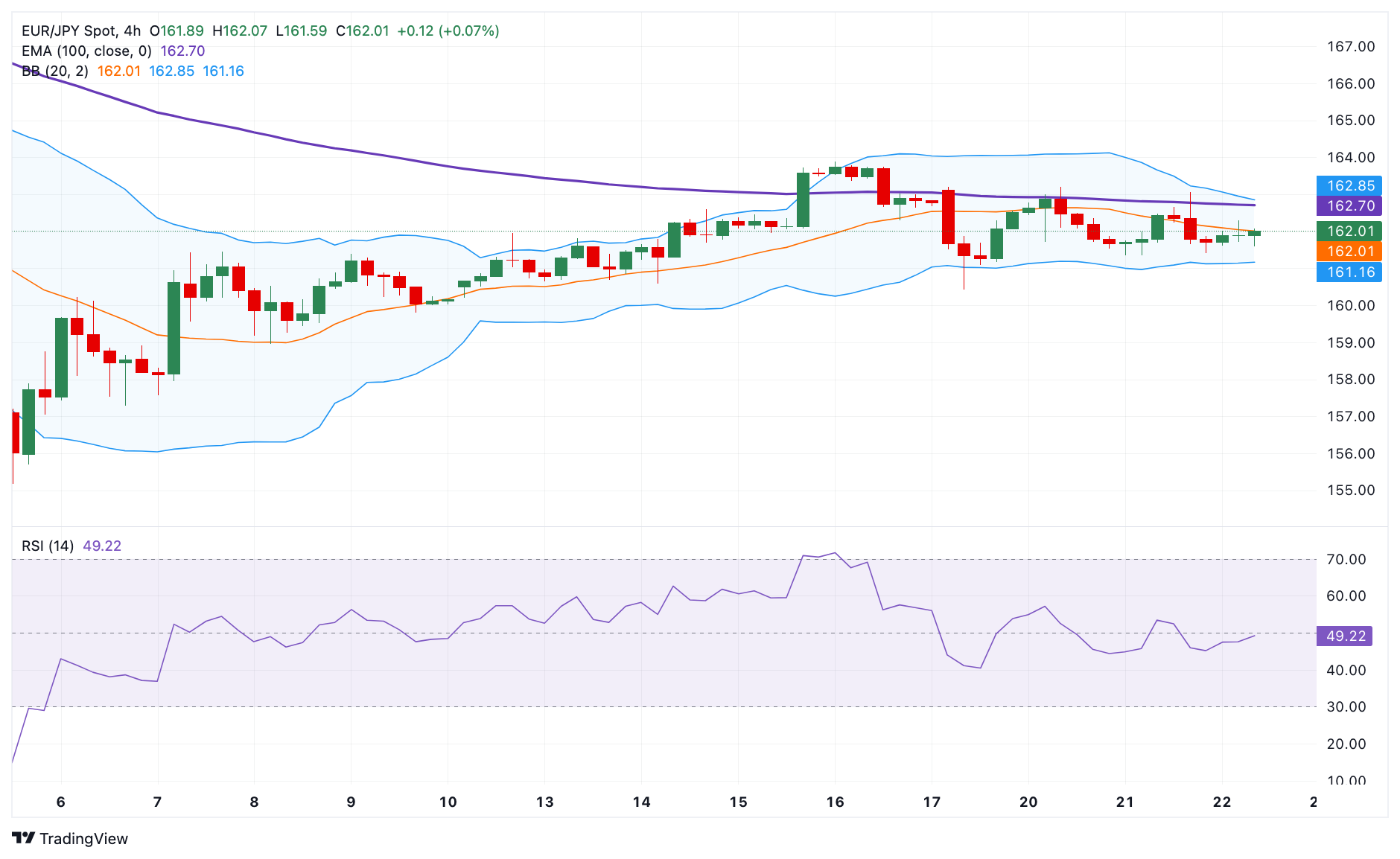
Task: Click the TradingView logo icon
Action: [24, 838]
